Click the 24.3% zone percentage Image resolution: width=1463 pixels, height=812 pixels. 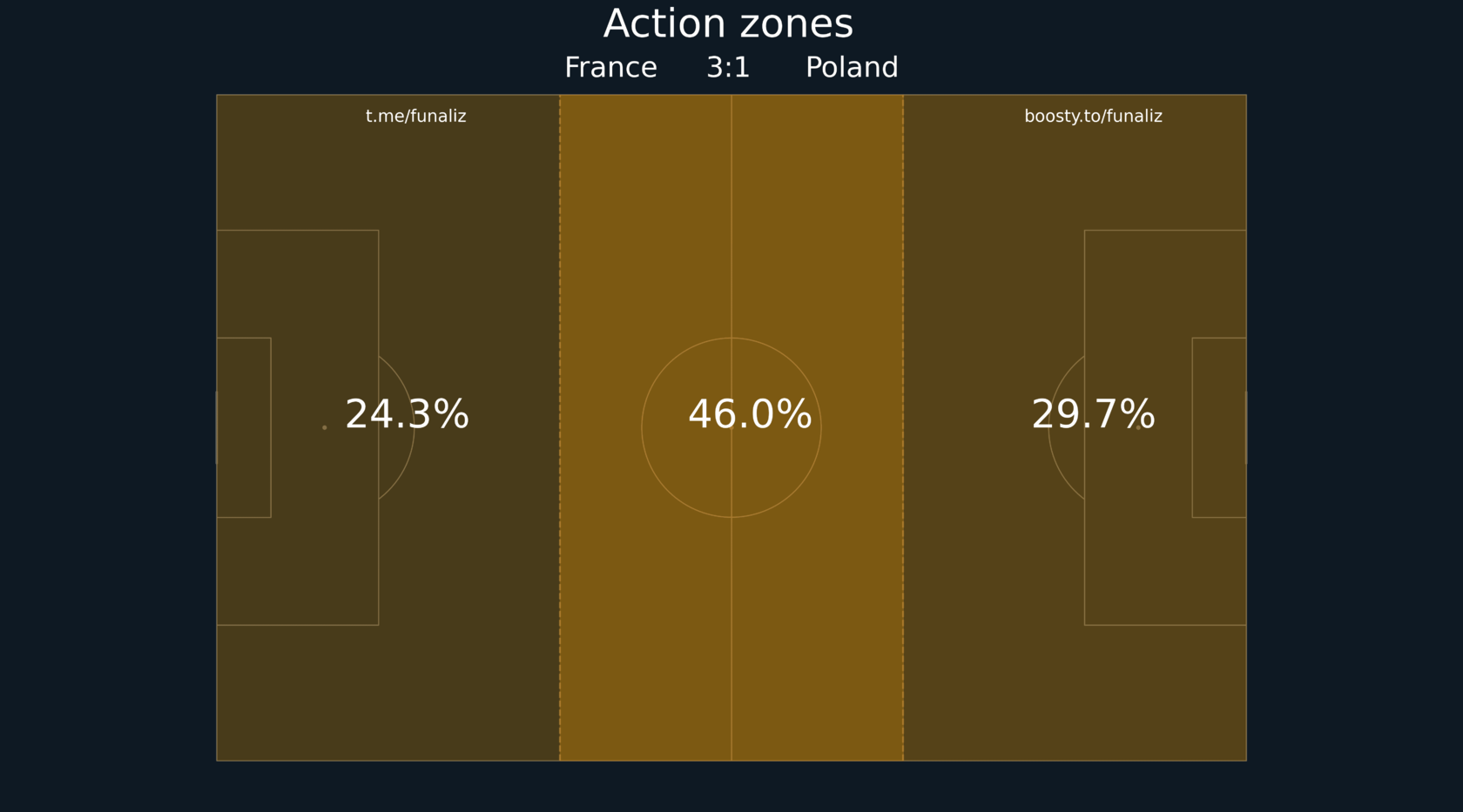coord(407,414)
